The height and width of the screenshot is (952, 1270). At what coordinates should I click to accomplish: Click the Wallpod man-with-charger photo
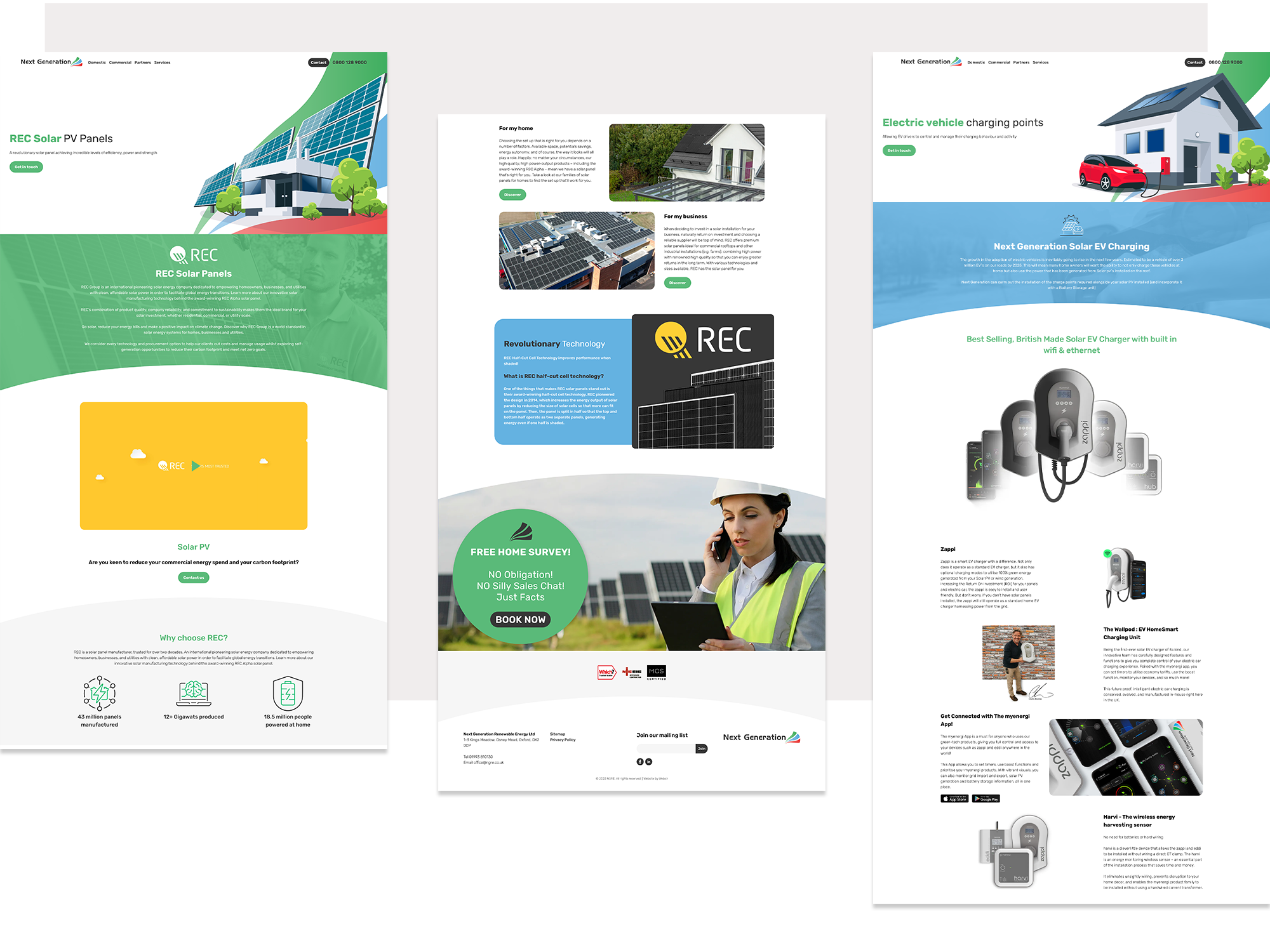click(1019, 663)
